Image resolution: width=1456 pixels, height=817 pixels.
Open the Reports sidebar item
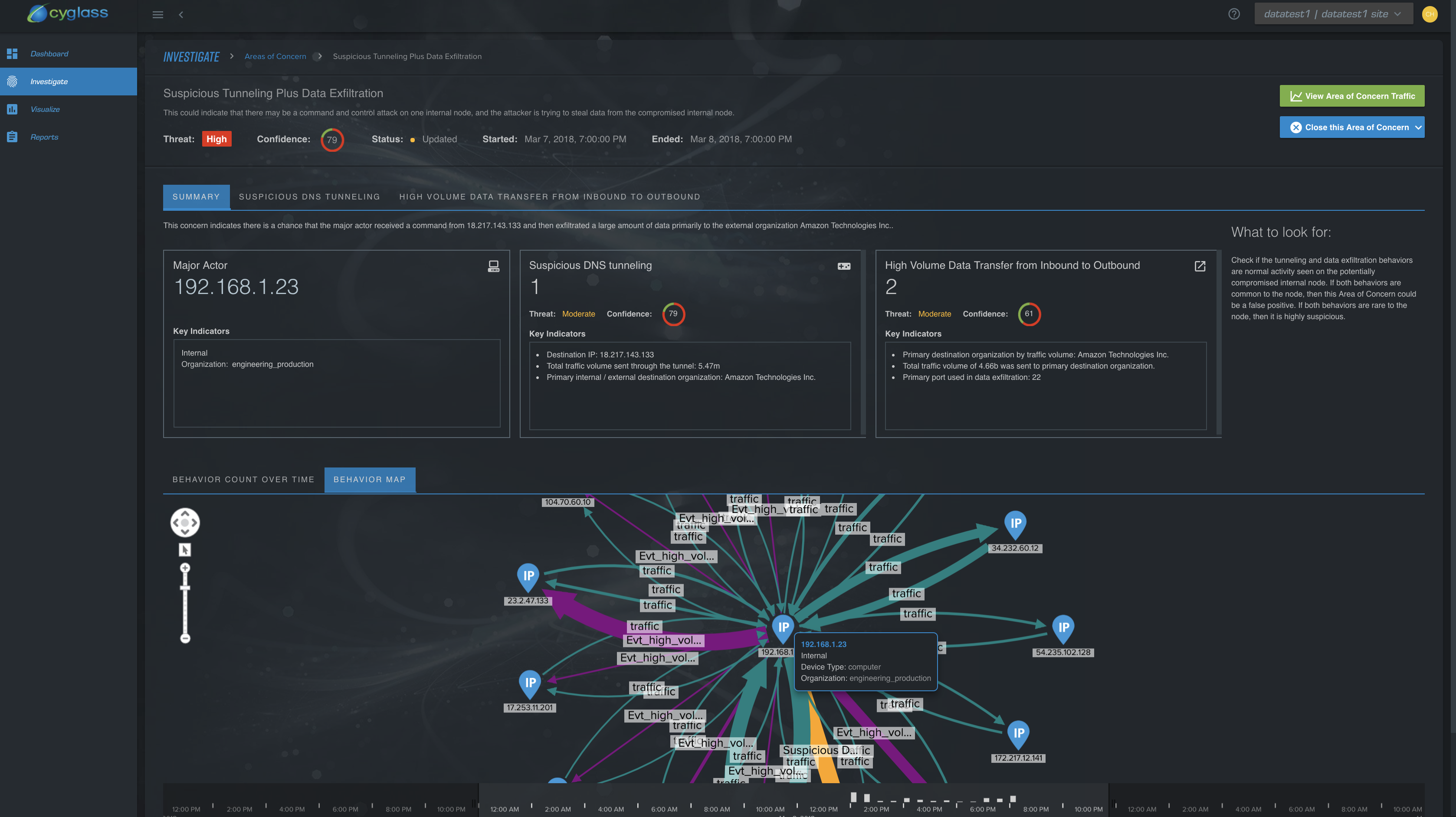(44, 137)
